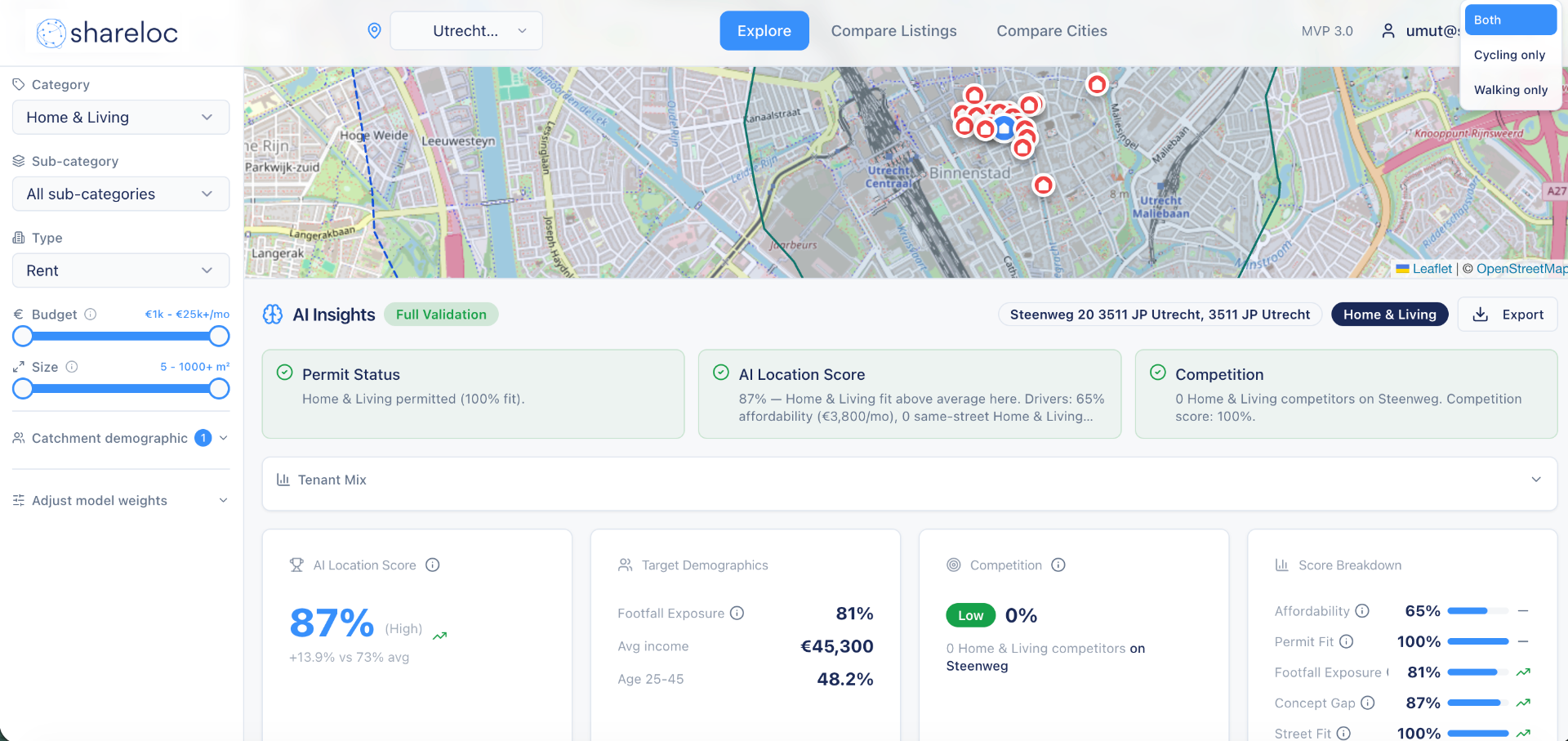
Task: Click the Export button
Action: pyautogui.click(x=1508, y=315)
